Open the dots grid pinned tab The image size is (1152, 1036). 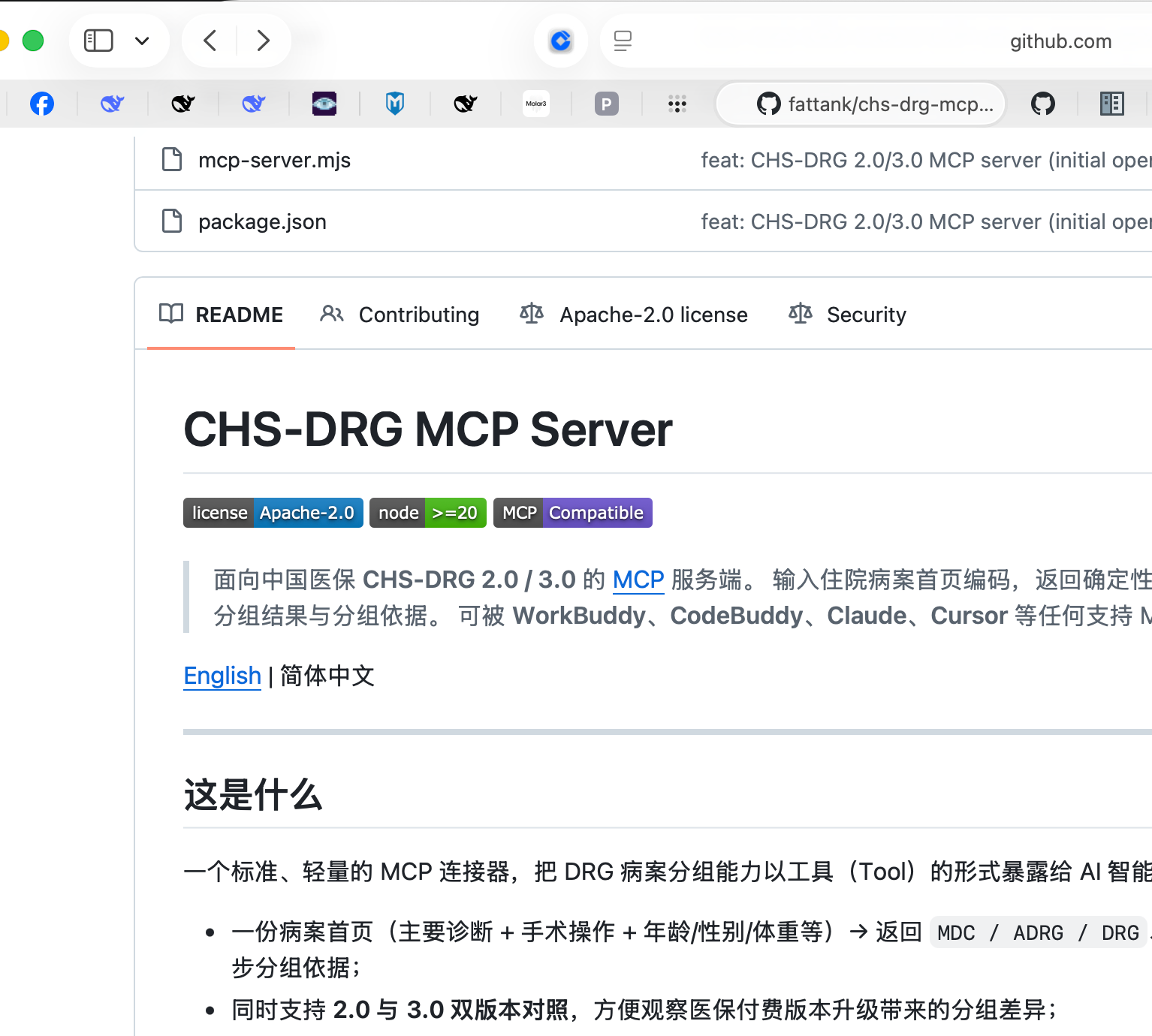click(677, 104)
